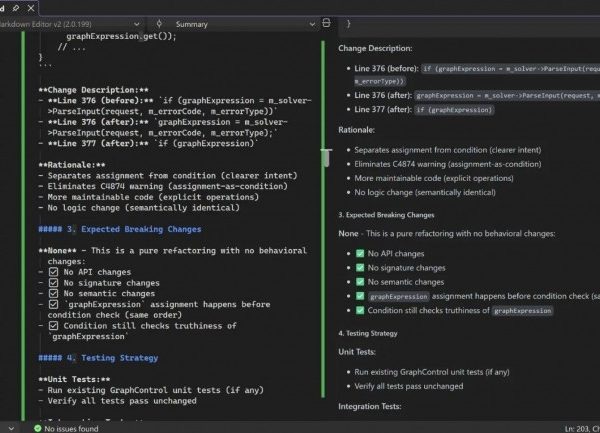The height and width of the screenshot is (433, 600).
Task: Click preview bullet Verify all tests pass unchanged
Action: (x=409, y=386)
